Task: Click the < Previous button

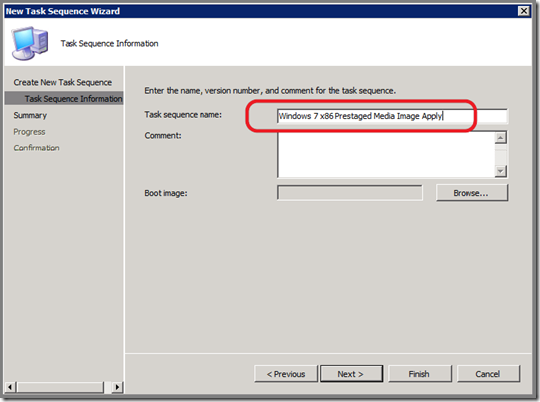Action: 286,374
